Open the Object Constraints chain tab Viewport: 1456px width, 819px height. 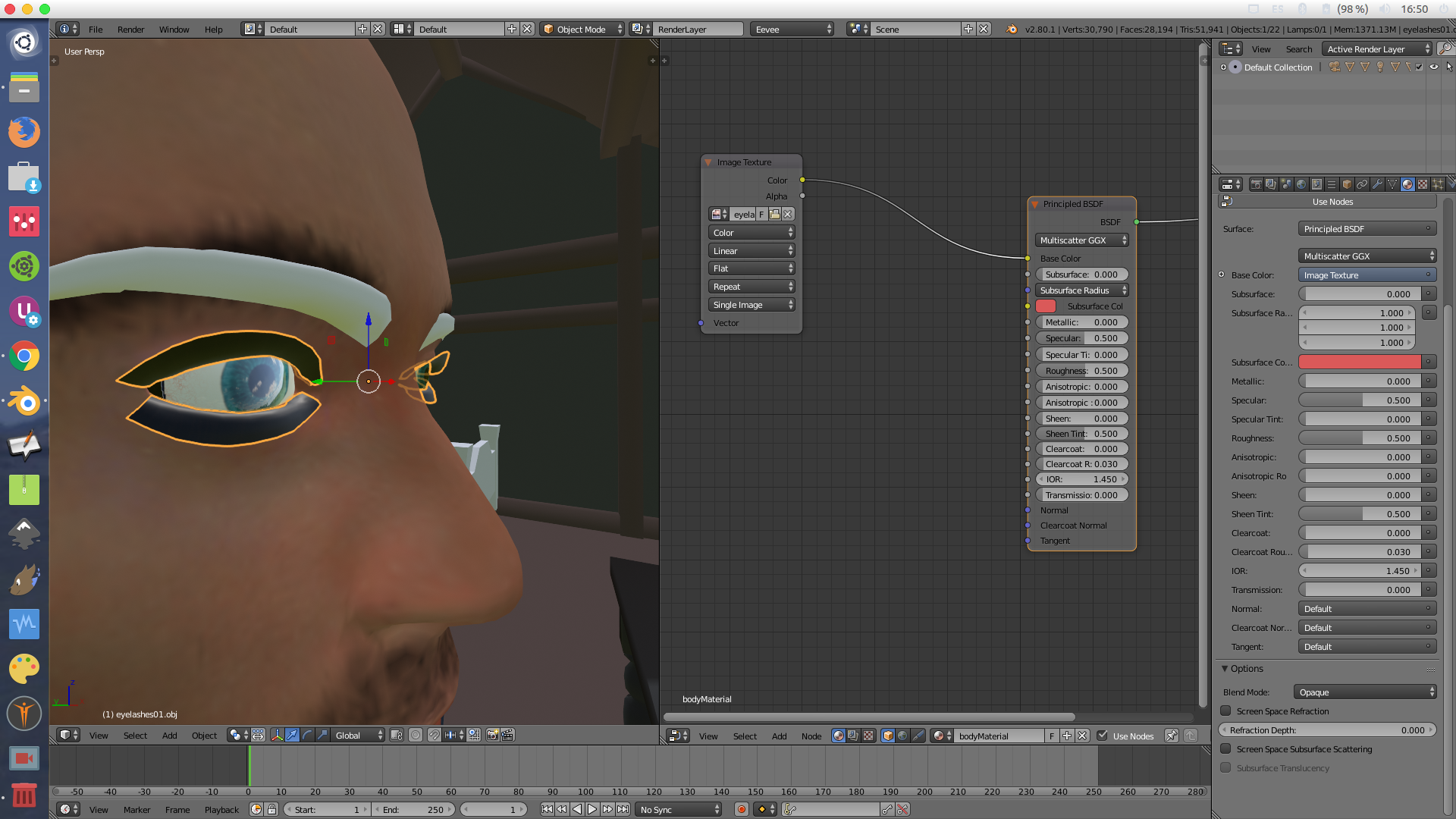1362,184
